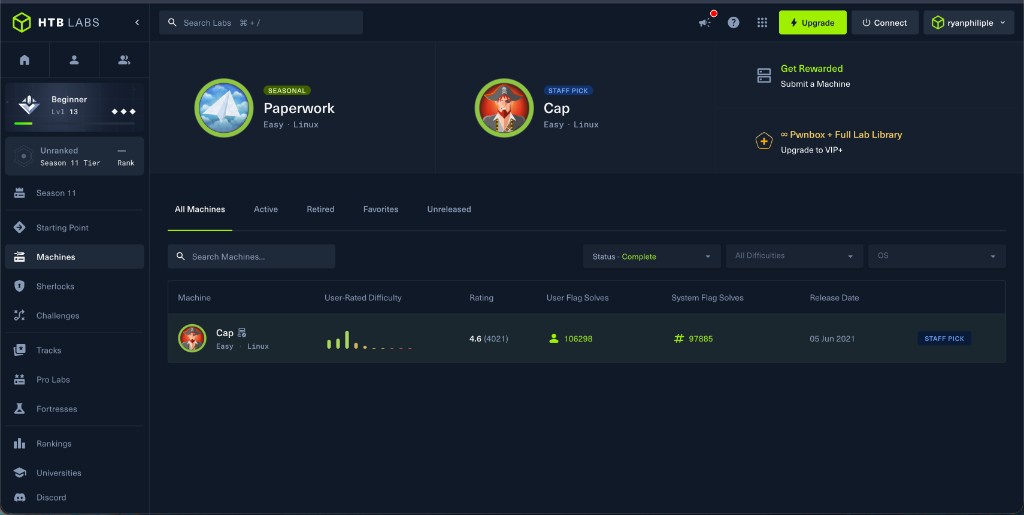The image size is (1024, 515).
Task: Open the Unranked Season 11 Tier card
Action: point(74,156)
